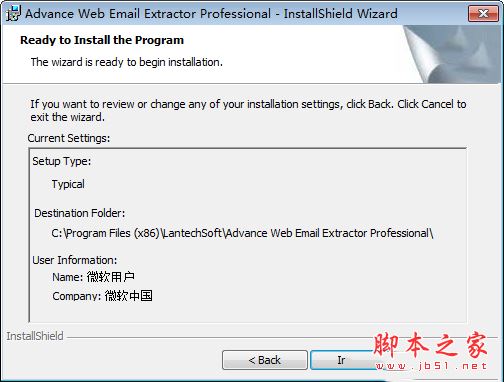The image size is (504, 382).
Task: Go back with the < Back button
Action: [265, 360]
